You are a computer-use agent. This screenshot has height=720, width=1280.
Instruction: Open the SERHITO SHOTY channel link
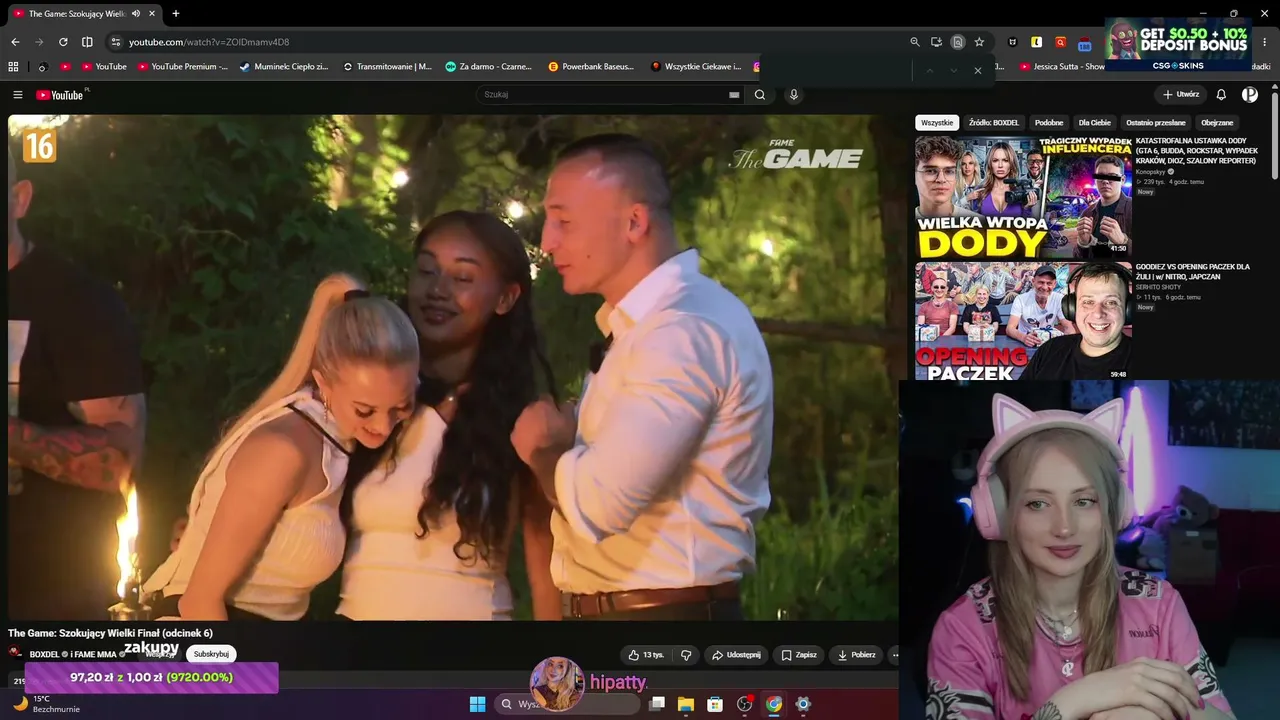click(1158, 287)
